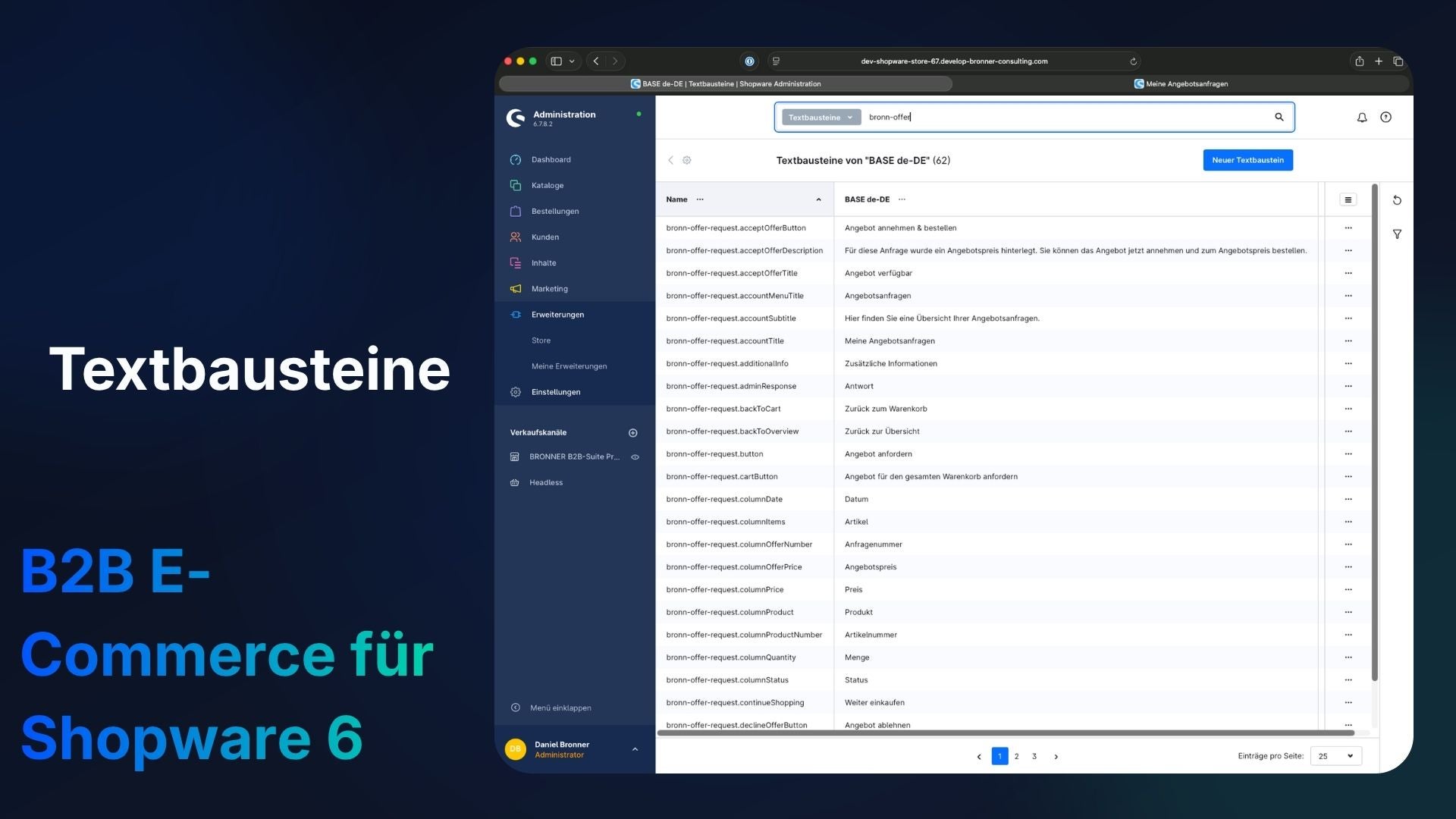Click the 'Angebot anfordern' translation cell
Image resolution: width=1456 pixels, height=819 pixels.
878,454
